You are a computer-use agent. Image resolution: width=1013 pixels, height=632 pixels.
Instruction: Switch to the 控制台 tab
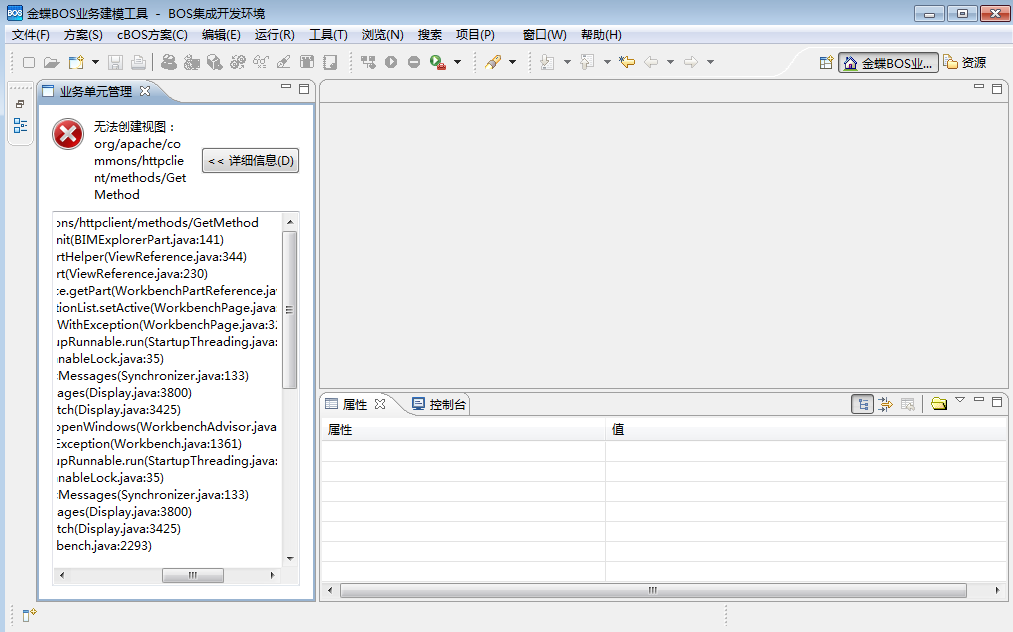tap(439, 405)
